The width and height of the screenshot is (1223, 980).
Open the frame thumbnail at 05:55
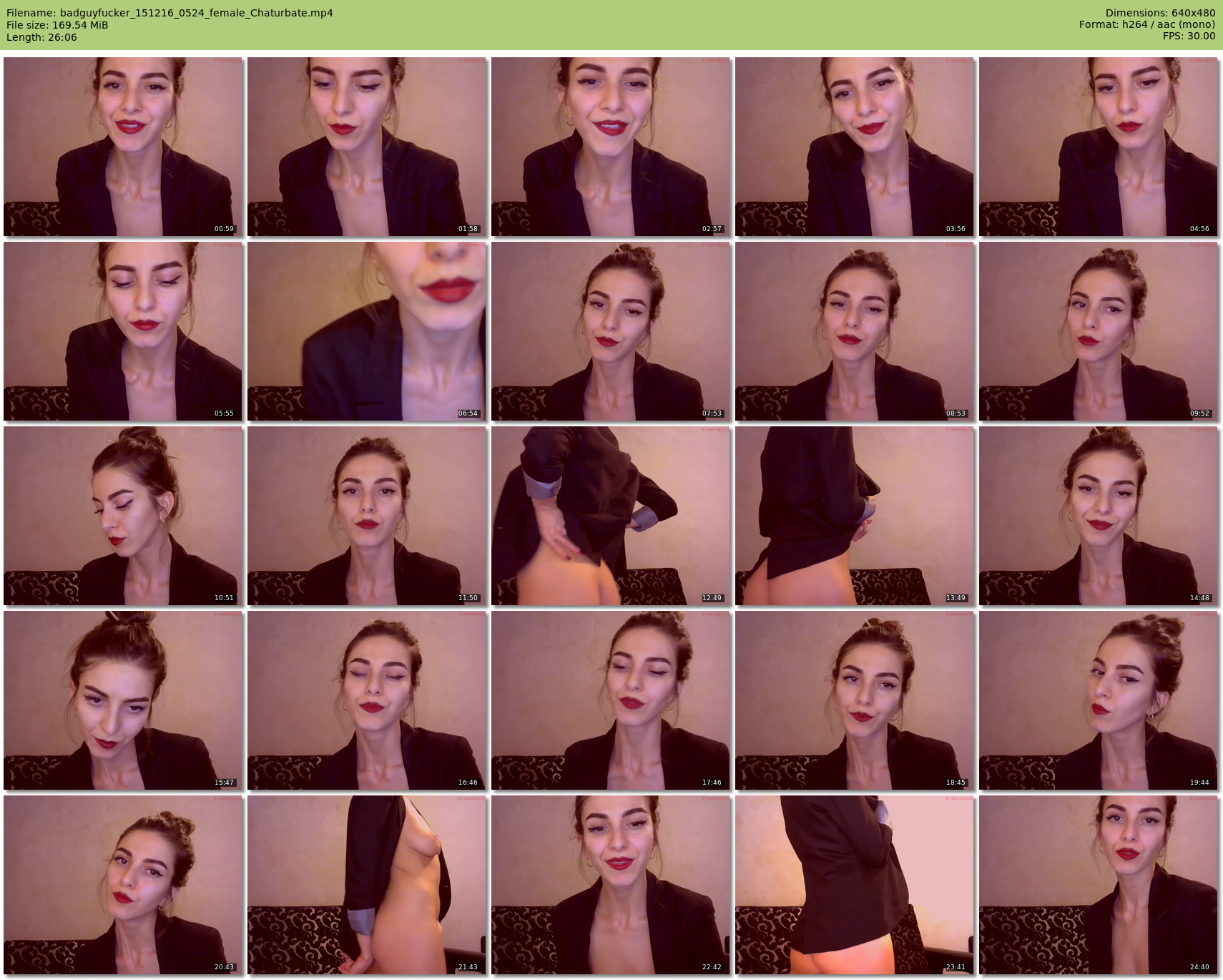[x=123, y=331]
